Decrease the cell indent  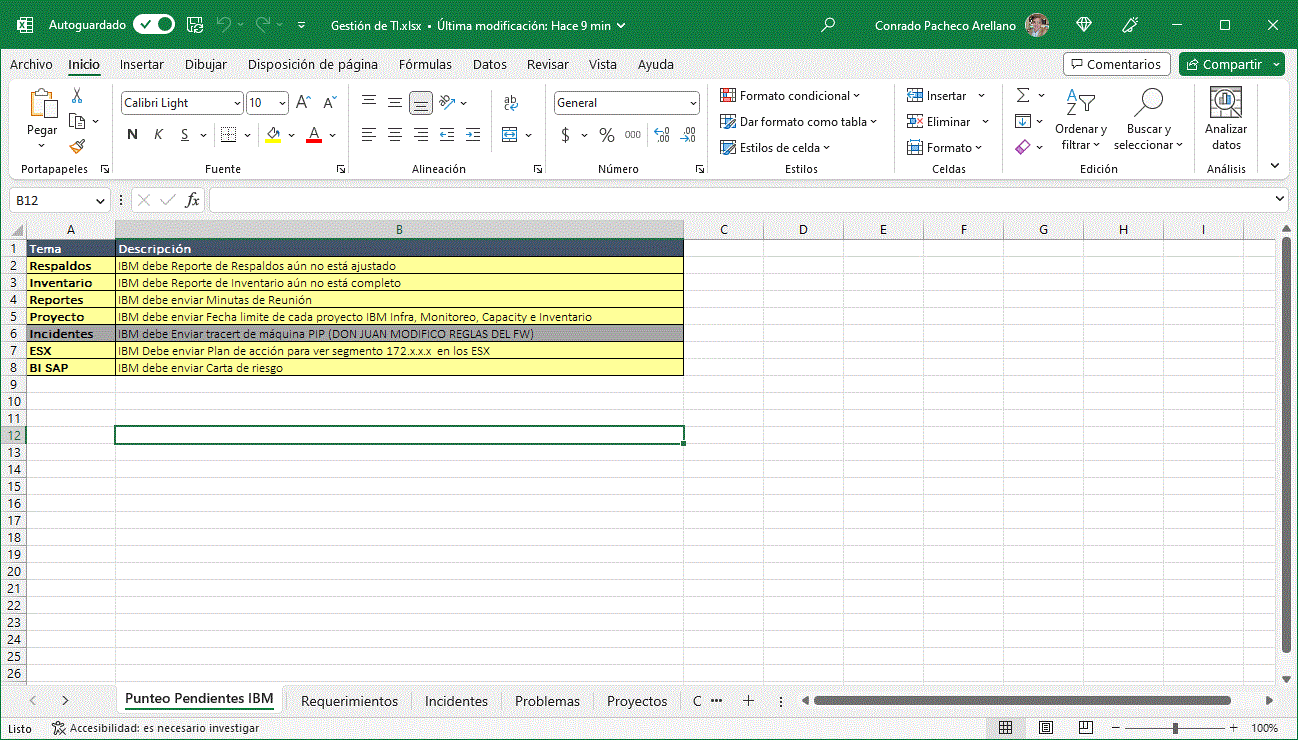coord(447,135)
